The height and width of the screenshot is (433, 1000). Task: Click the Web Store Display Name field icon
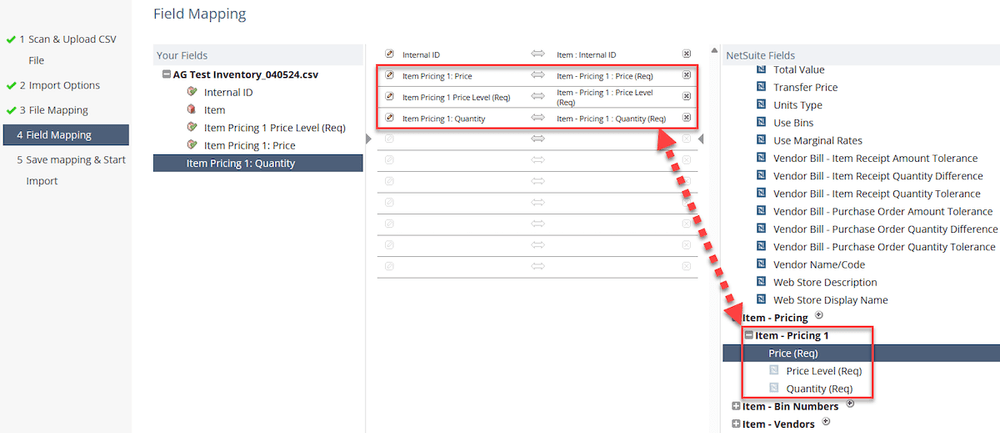tap(761, 300)
